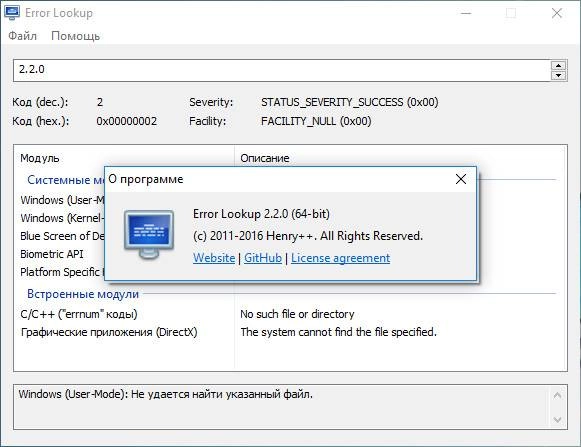Image resolution: width=581 pixels, height=447 pixels.
Task: Click the hex value 0x00000002
Action: (126, 121)
